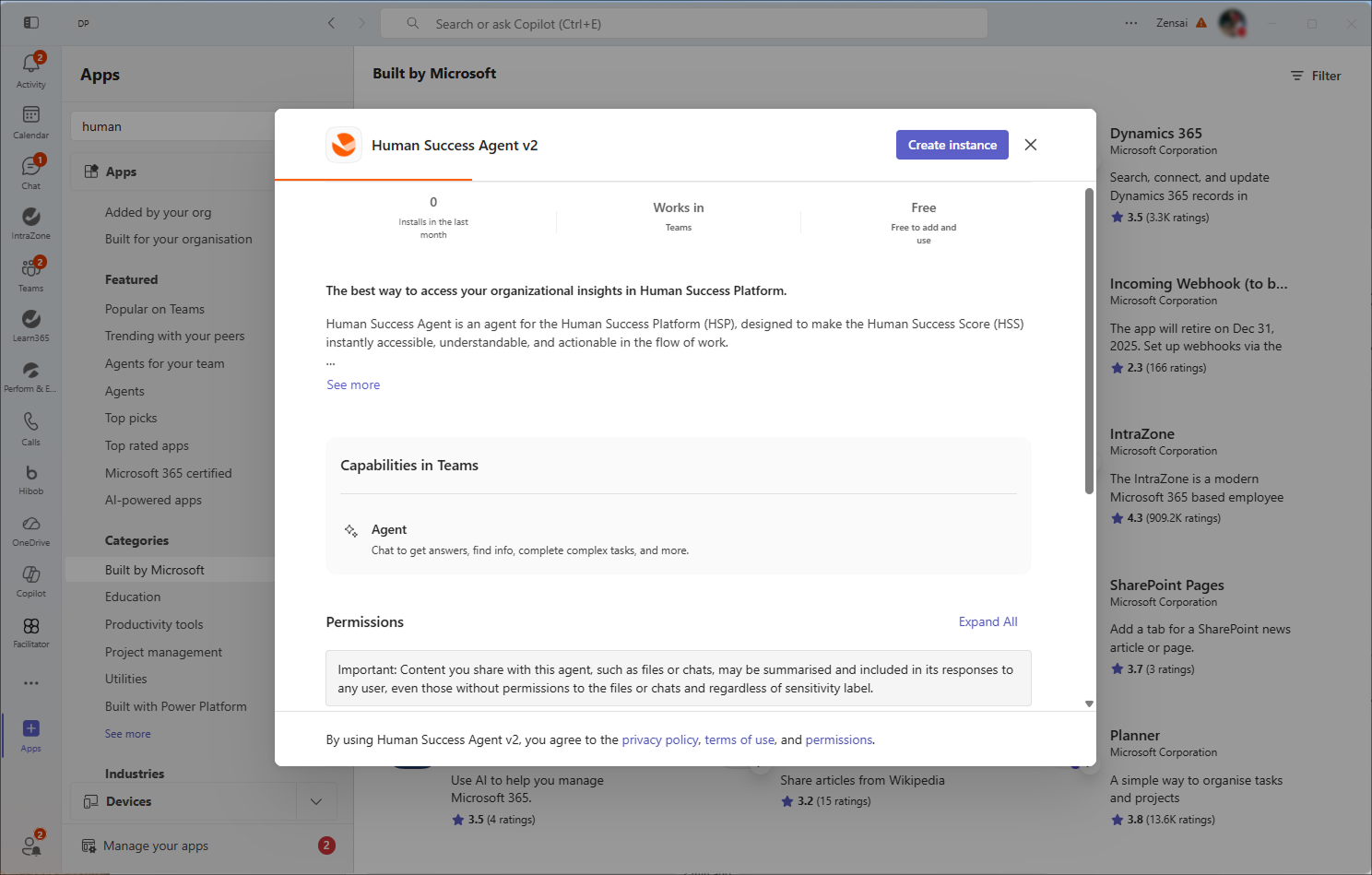Viewport: 1372px width, 875px height.
Task: Open the Facilitator app icon
Action: (x=30, y=632)
